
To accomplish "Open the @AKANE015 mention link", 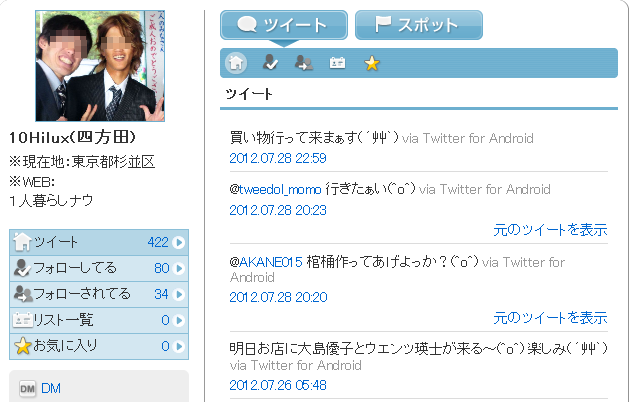I will click(x=266, y=262).
